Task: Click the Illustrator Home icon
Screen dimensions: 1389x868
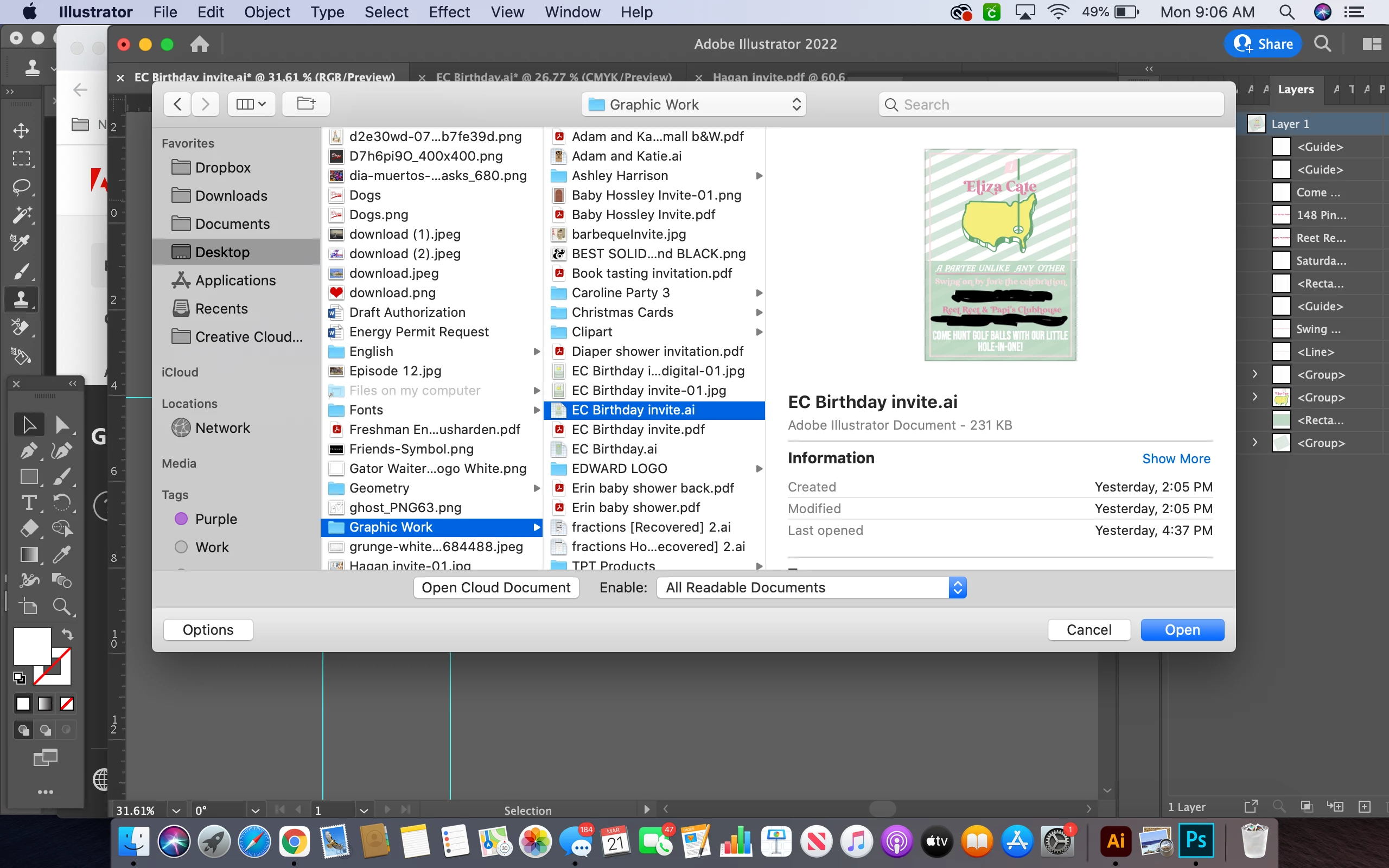Action: pyautogui.click(x=199, y=44)
